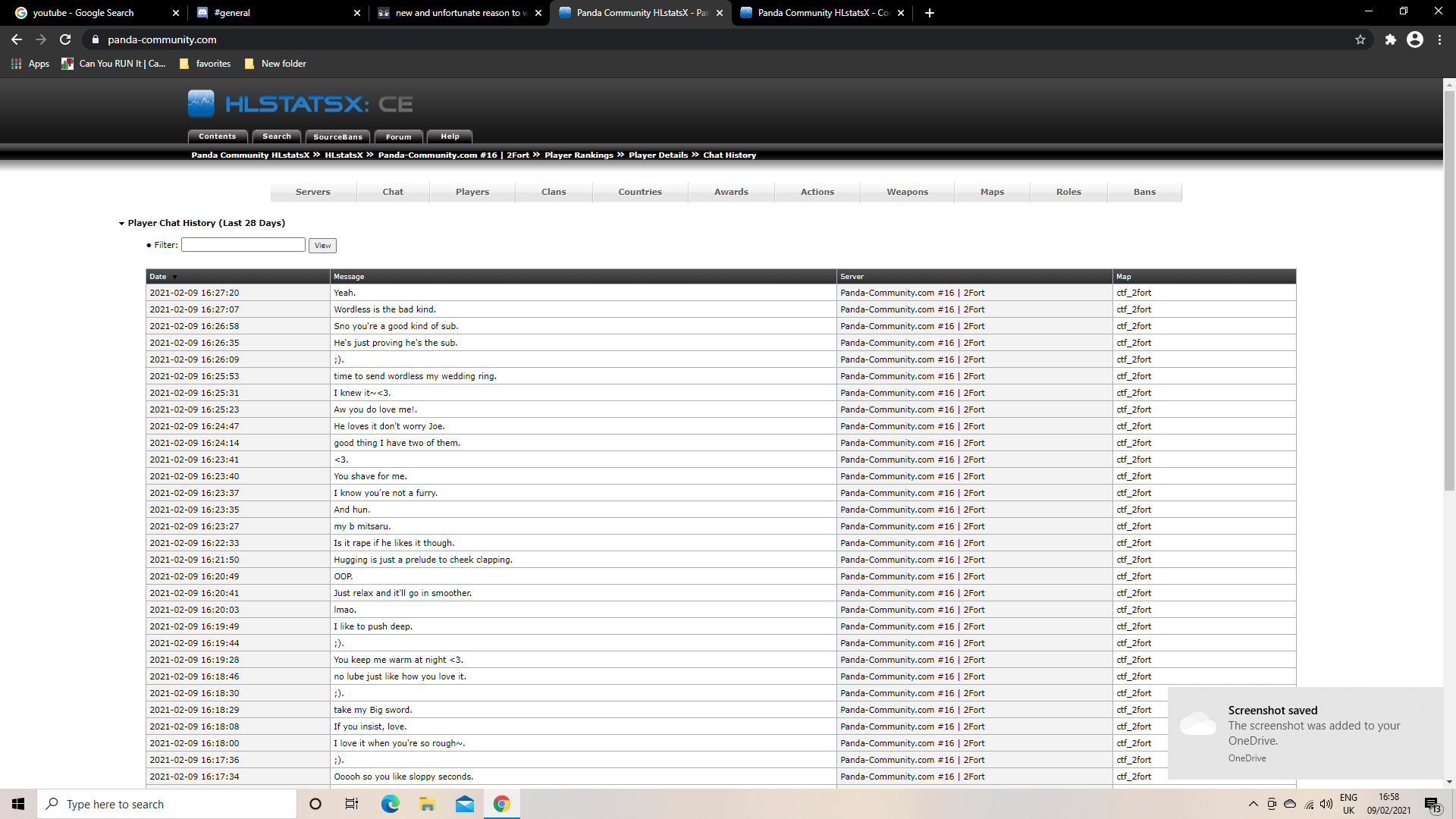Viewport: 1456px width, 819px height.
Task: Click the Task View taskbar icon
Action: [x=352, y=804]
